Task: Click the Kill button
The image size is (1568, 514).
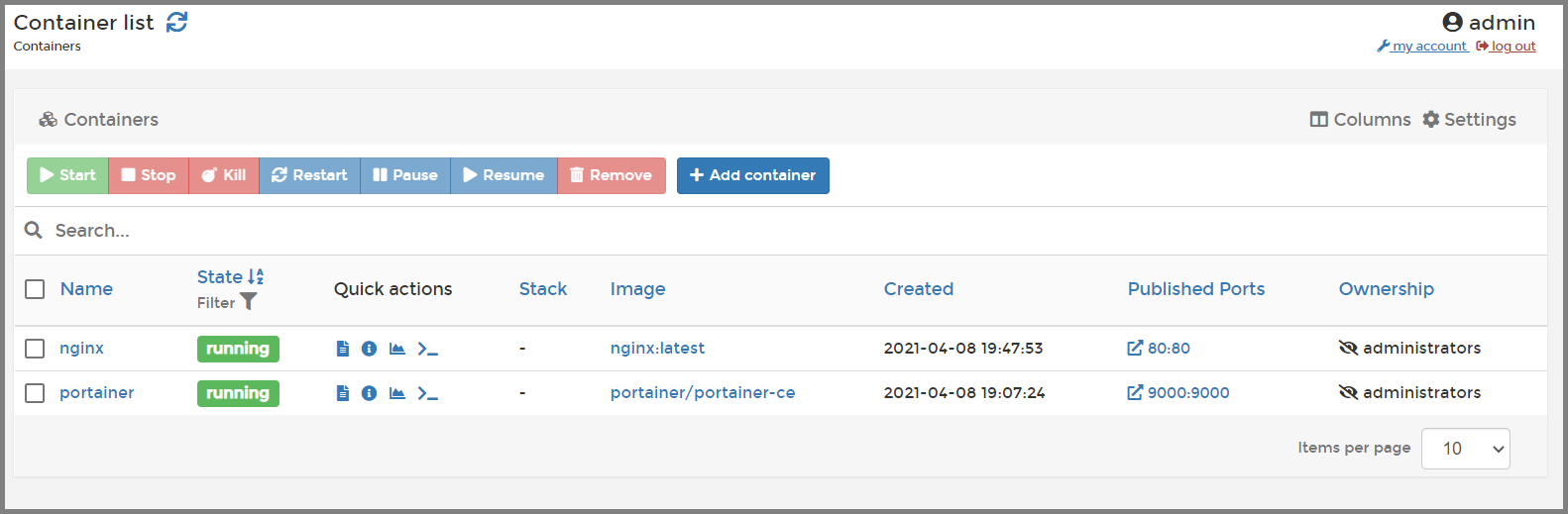Action: [224, 175]
